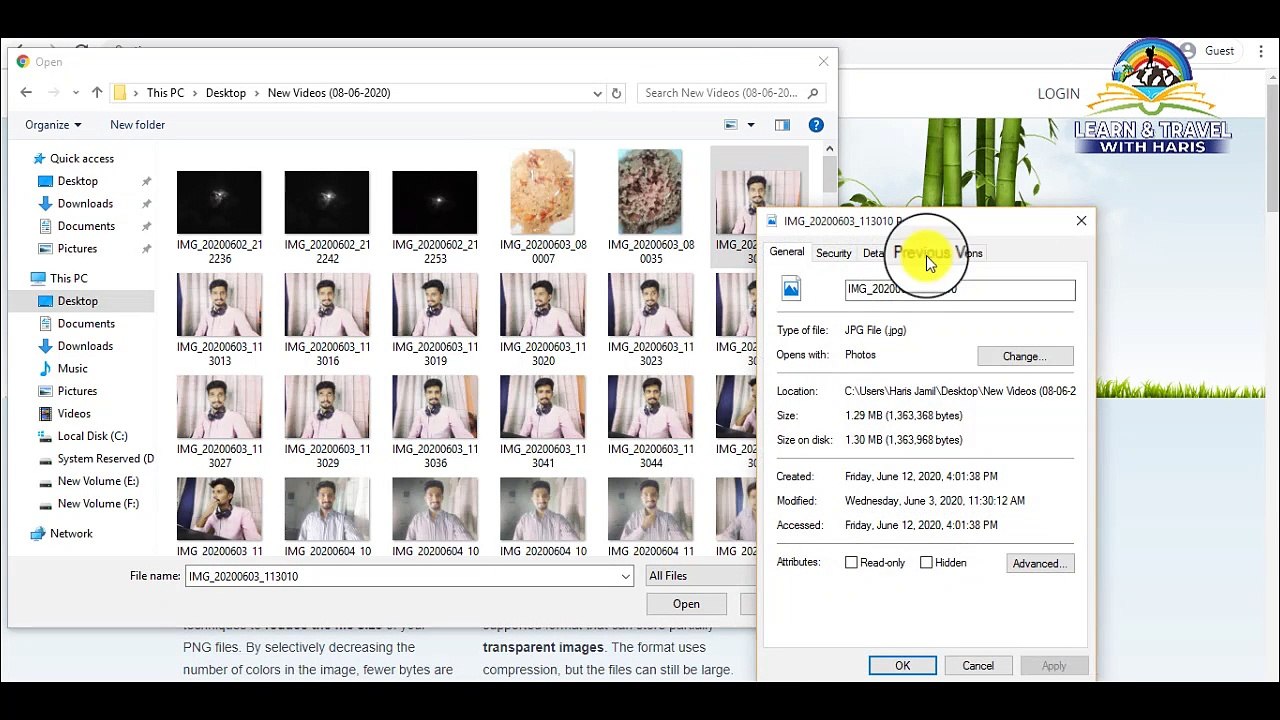Confirm the Properties dialog with OK

902,666
